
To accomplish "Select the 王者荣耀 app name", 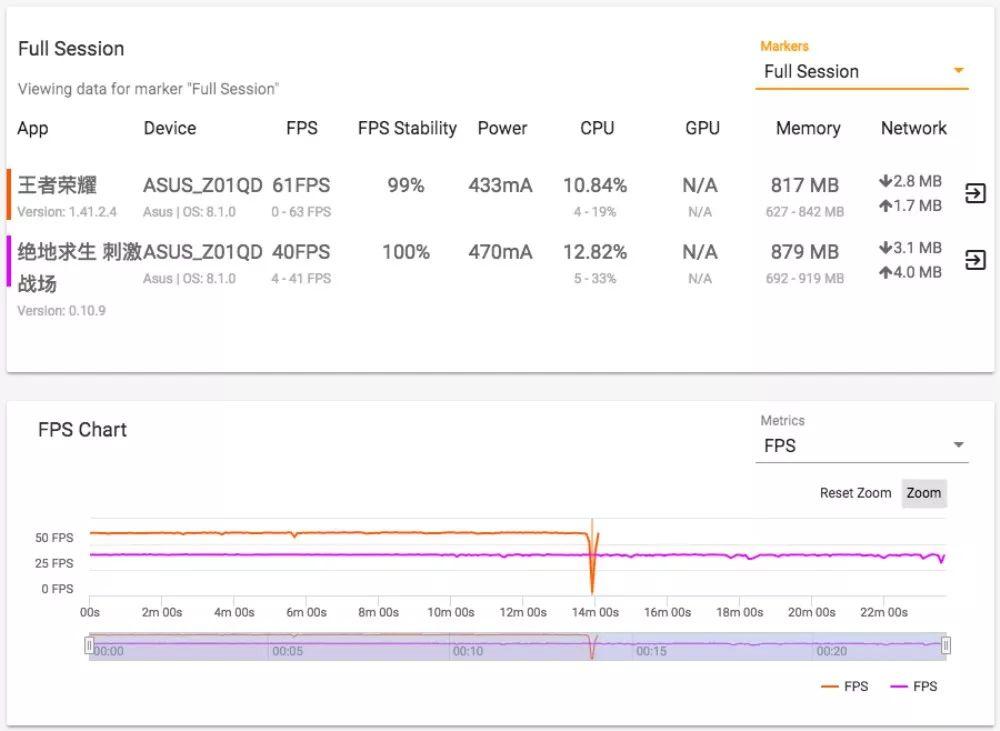I will click(x=57, y=185).
